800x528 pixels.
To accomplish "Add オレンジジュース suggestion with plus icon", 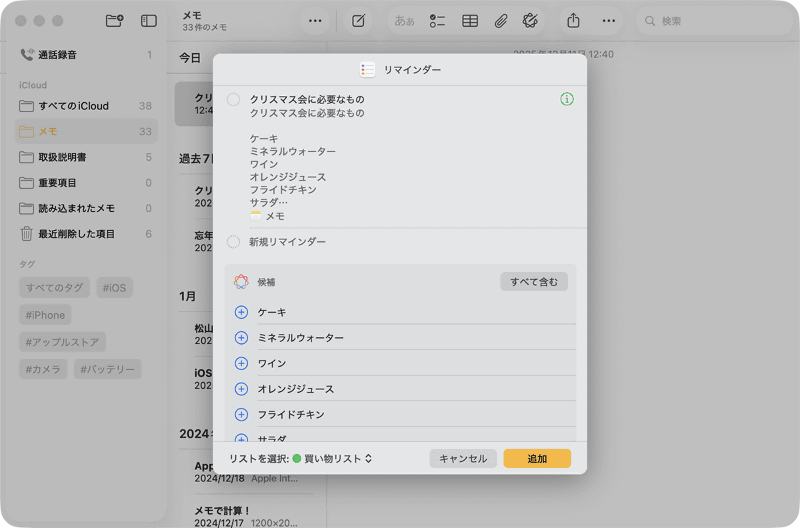I will tap(241, 389).
